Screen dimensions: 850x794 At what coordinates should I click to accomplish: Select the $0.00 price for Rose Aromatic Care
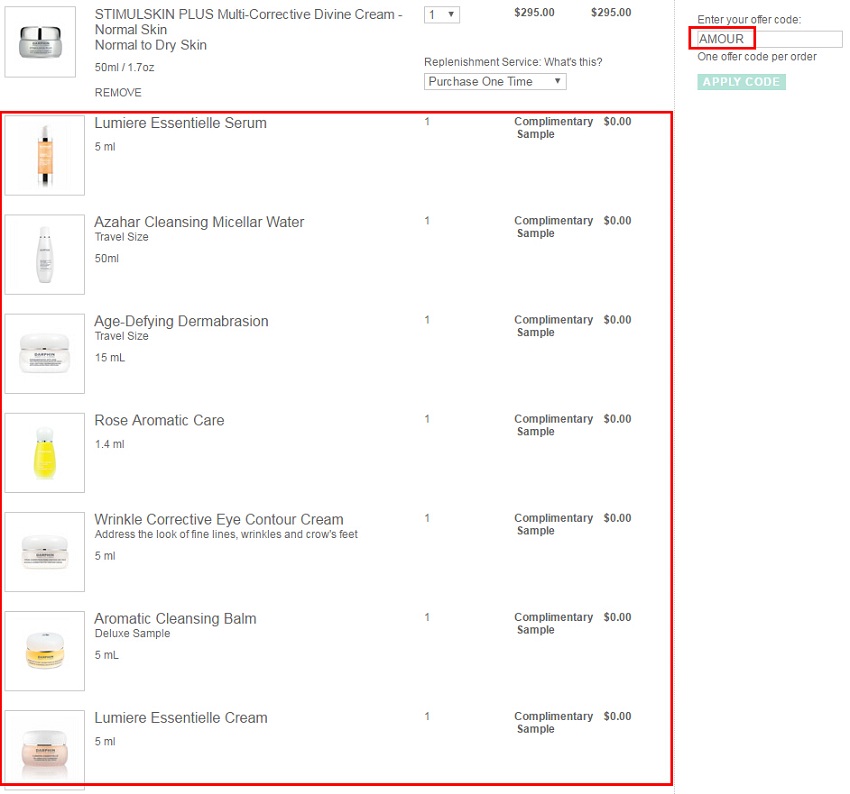[617, 419]
